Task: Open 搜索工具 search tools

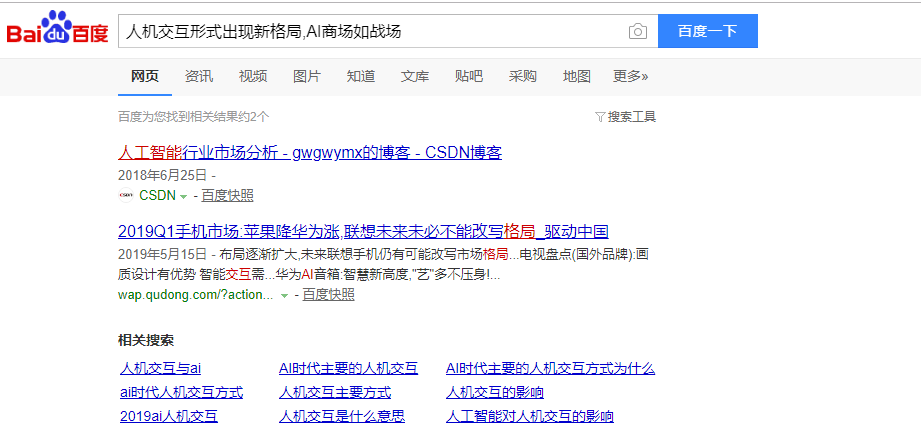Action: point(631,117)
